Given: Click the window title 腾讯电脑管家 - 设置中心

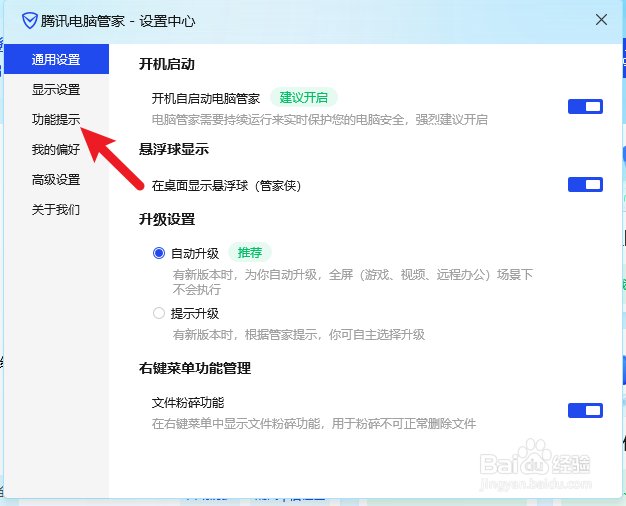Looking at the screenshot, I should pos(118,21).
